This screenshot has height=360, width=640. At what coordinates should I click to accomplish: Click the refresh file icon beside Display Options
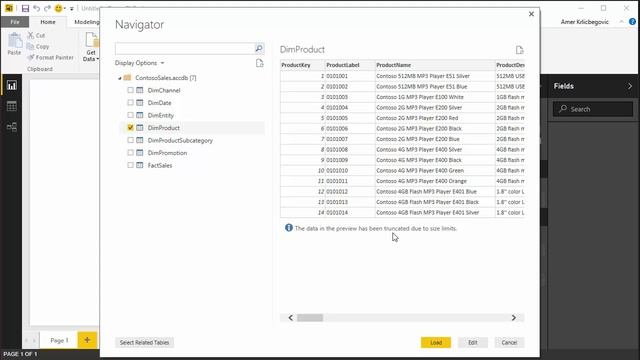260,63
